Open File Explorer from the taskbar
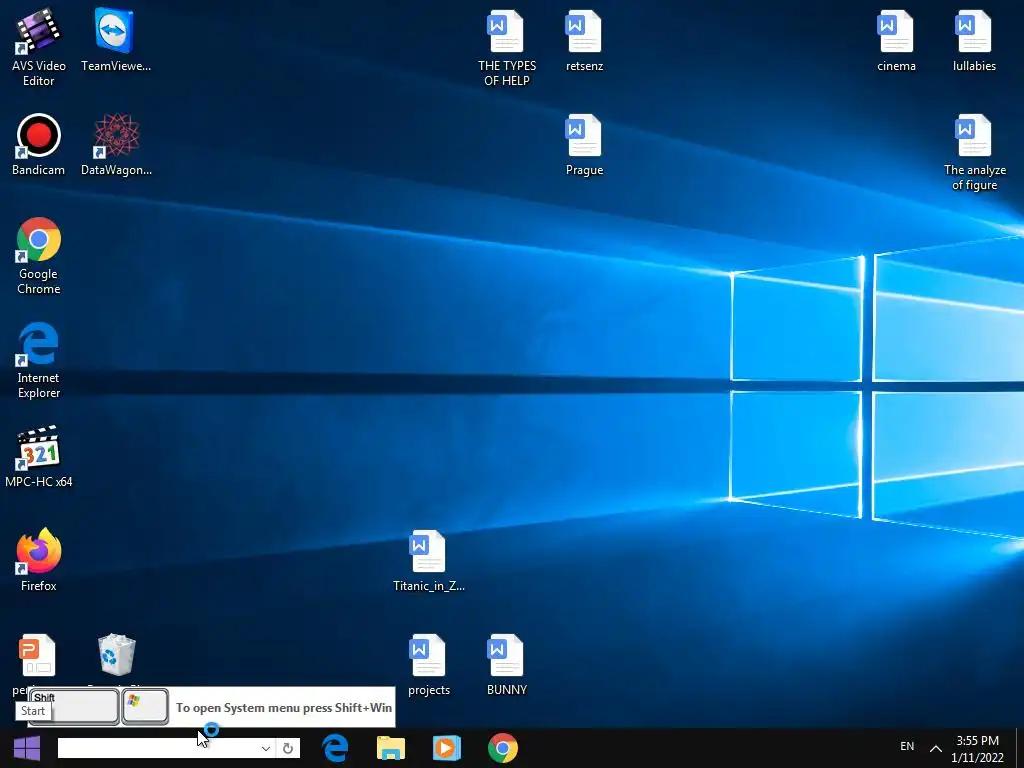Screen dimensions: 1024x768 (x=391, y=748)
